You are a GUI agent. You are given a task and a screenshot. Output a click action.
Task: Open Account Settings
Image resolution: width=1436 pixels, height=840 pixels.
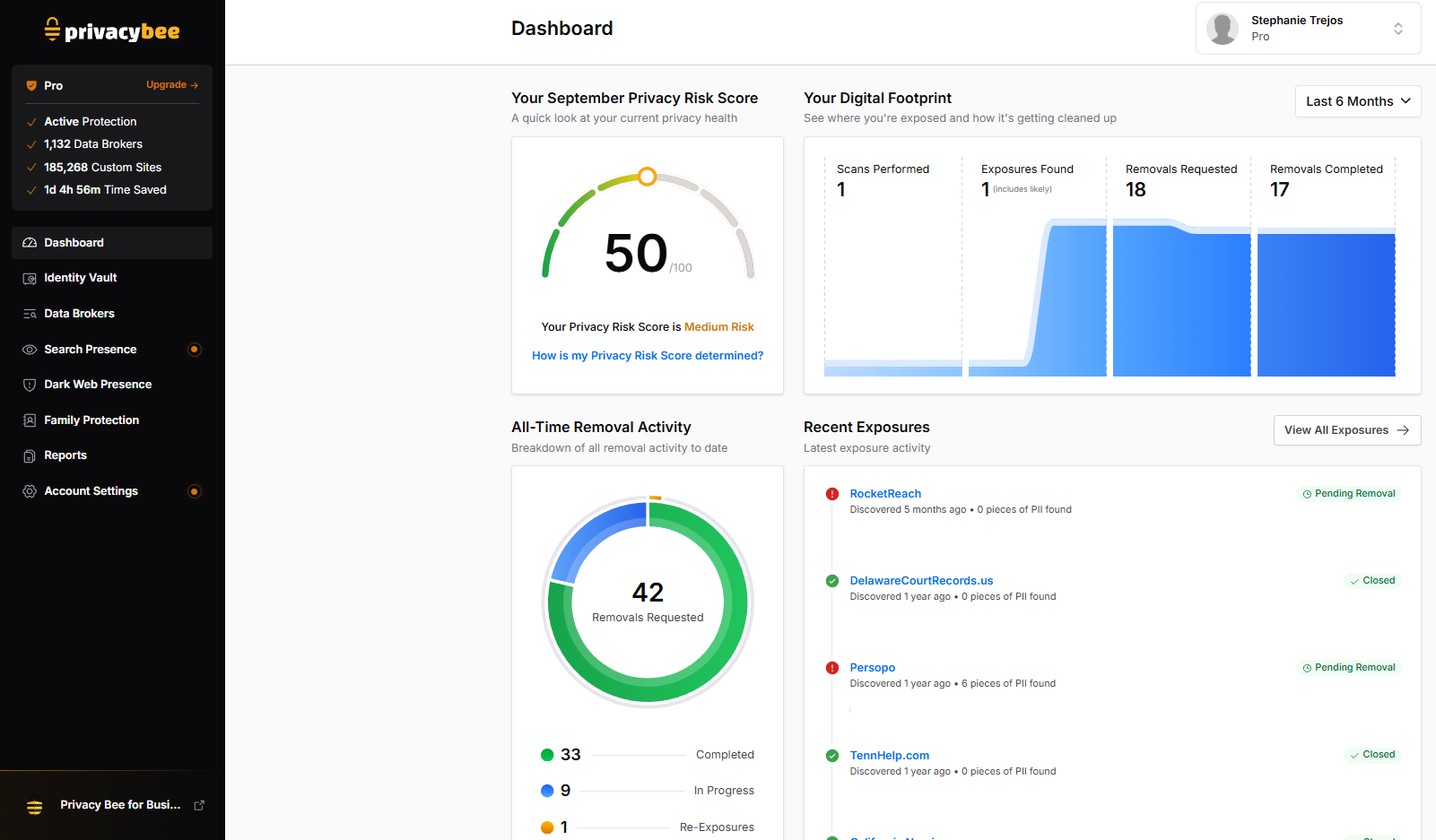point(112,491)
